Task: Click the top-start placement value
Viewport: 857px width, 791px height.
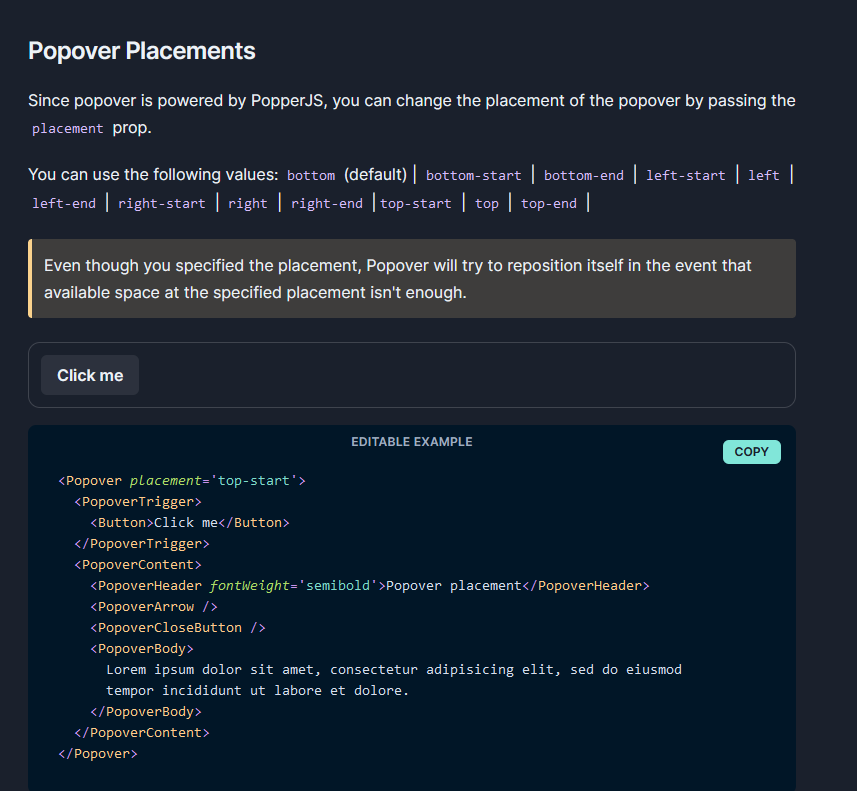Action: pos(416,203)
